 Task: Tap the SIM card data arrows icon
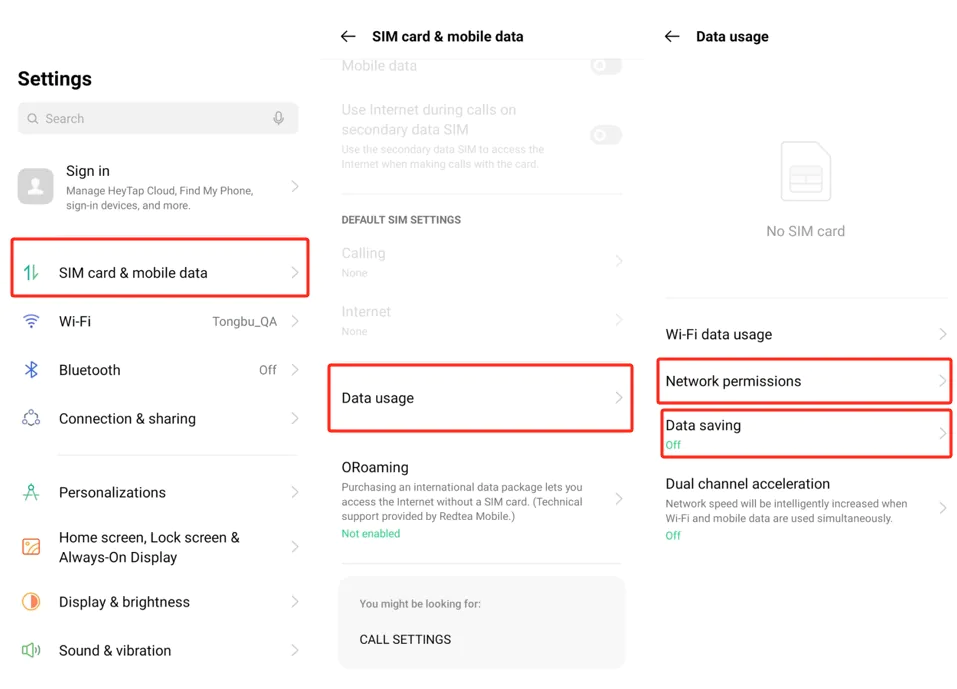[x=31, y=272]
